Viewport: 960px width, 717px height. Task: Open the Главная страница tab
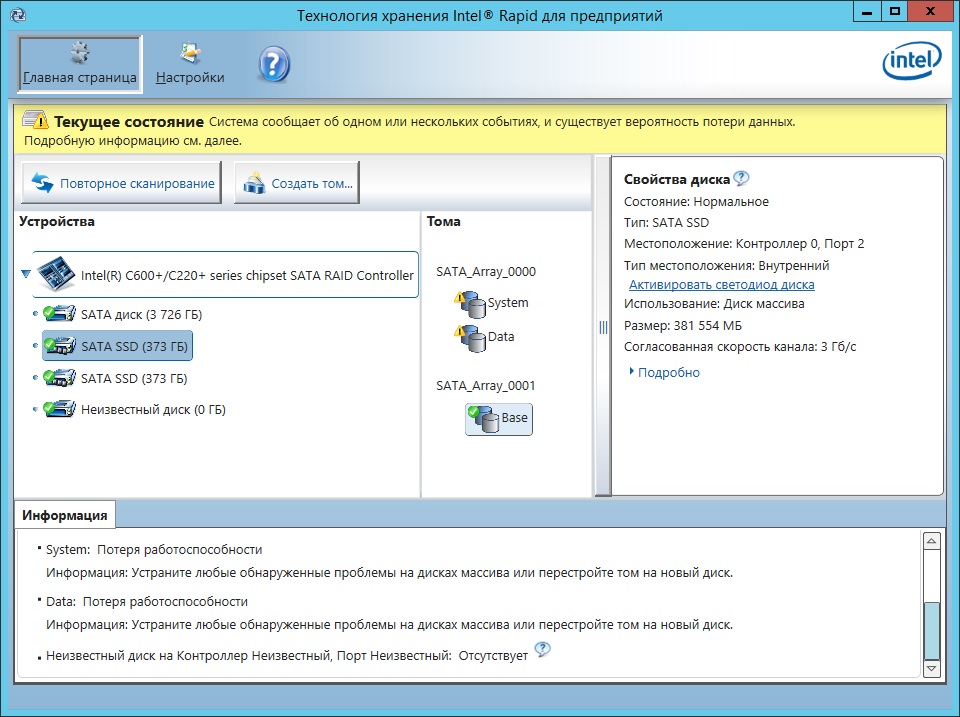coord(80,64)
